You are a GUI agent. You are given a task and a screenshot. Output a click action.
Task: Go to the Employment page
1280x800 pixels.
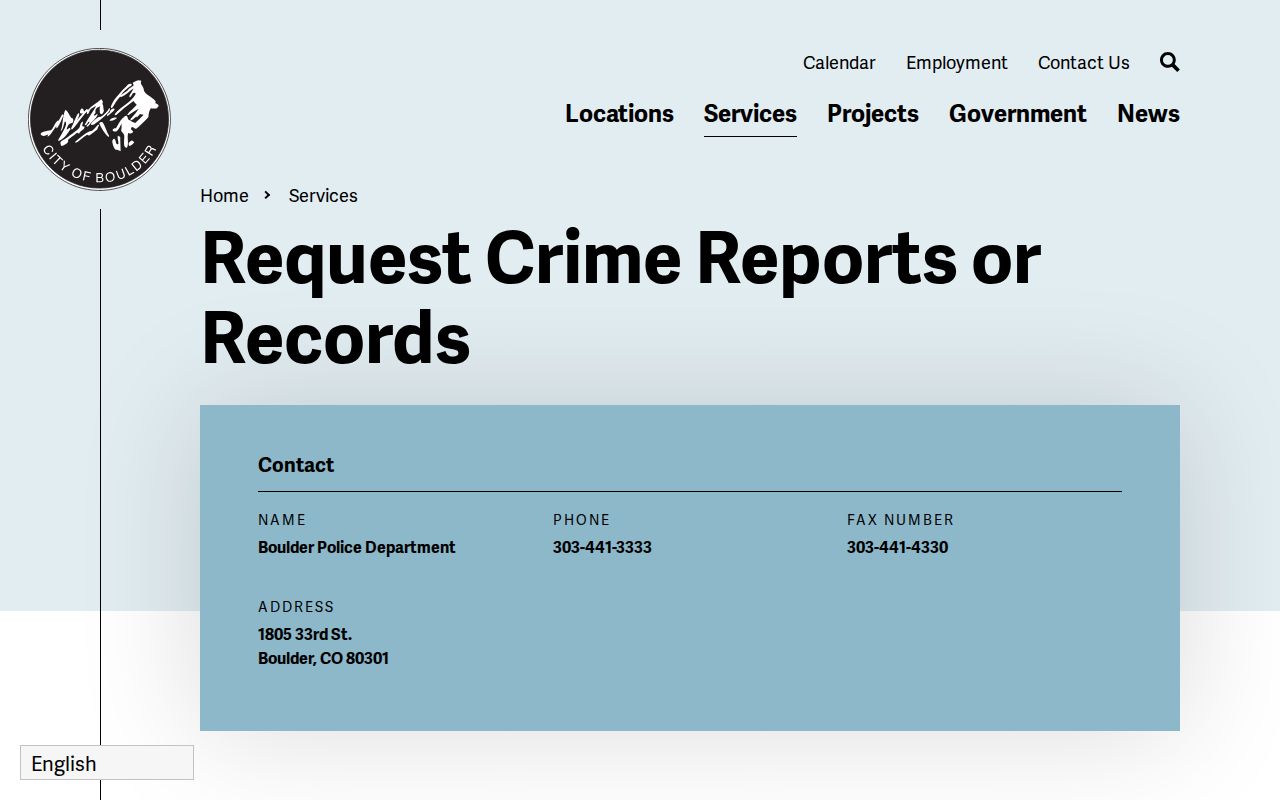tap(957, 63)
